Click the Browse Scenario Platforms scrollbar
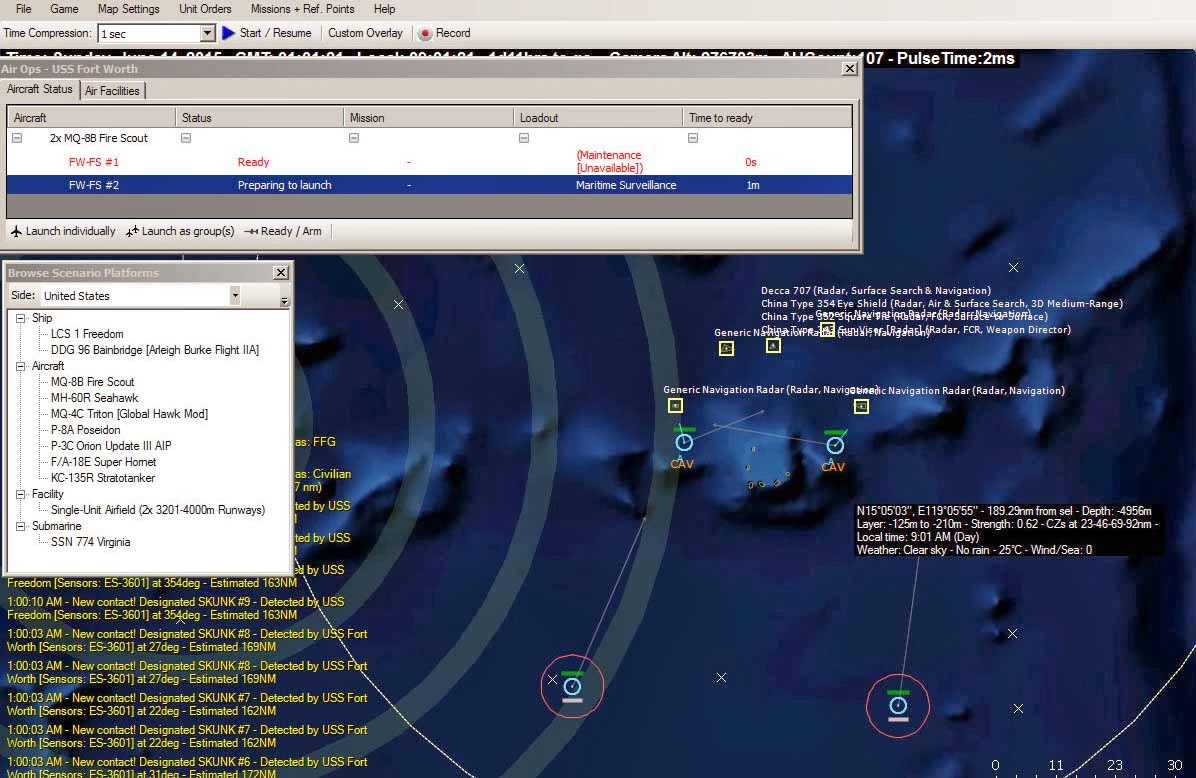 pyautogui.click(x=283, y=300)
